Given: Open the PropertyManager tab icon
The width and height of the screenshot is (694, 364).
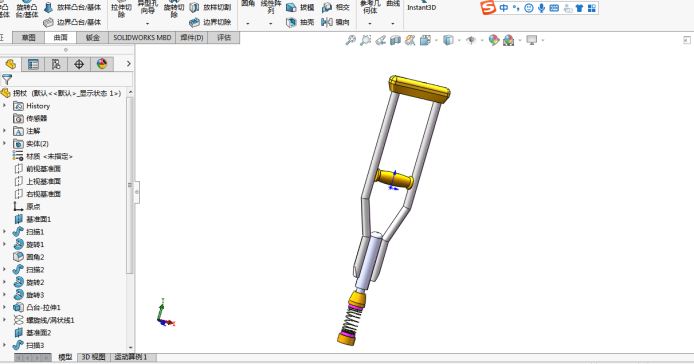Looking at the screenshot, I should point(33,64).
